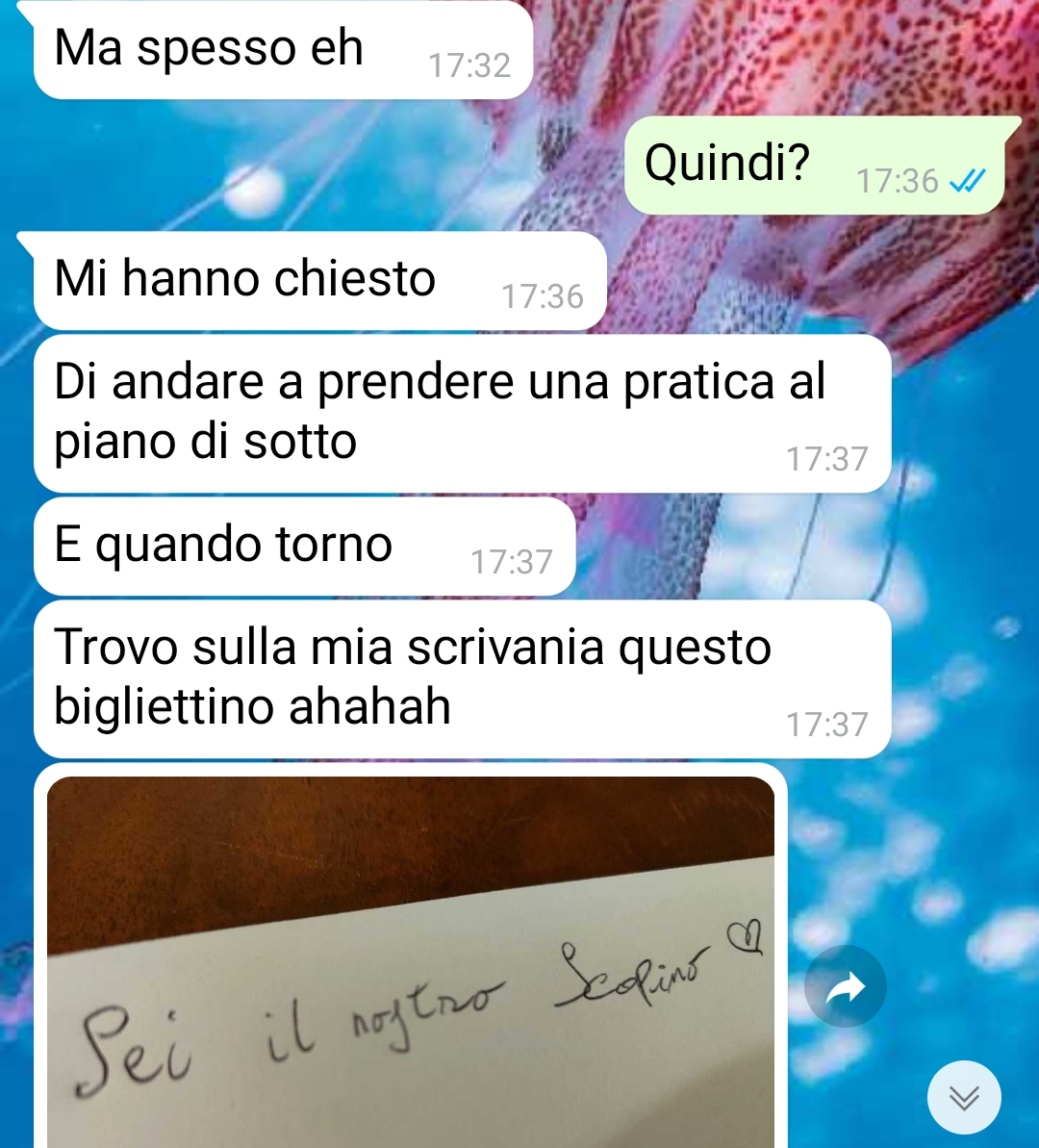The height and width of the screenshot is (1148, 1039).
Task: Jump to latest messages with down chevron
Action: (x=964, y=1097)
